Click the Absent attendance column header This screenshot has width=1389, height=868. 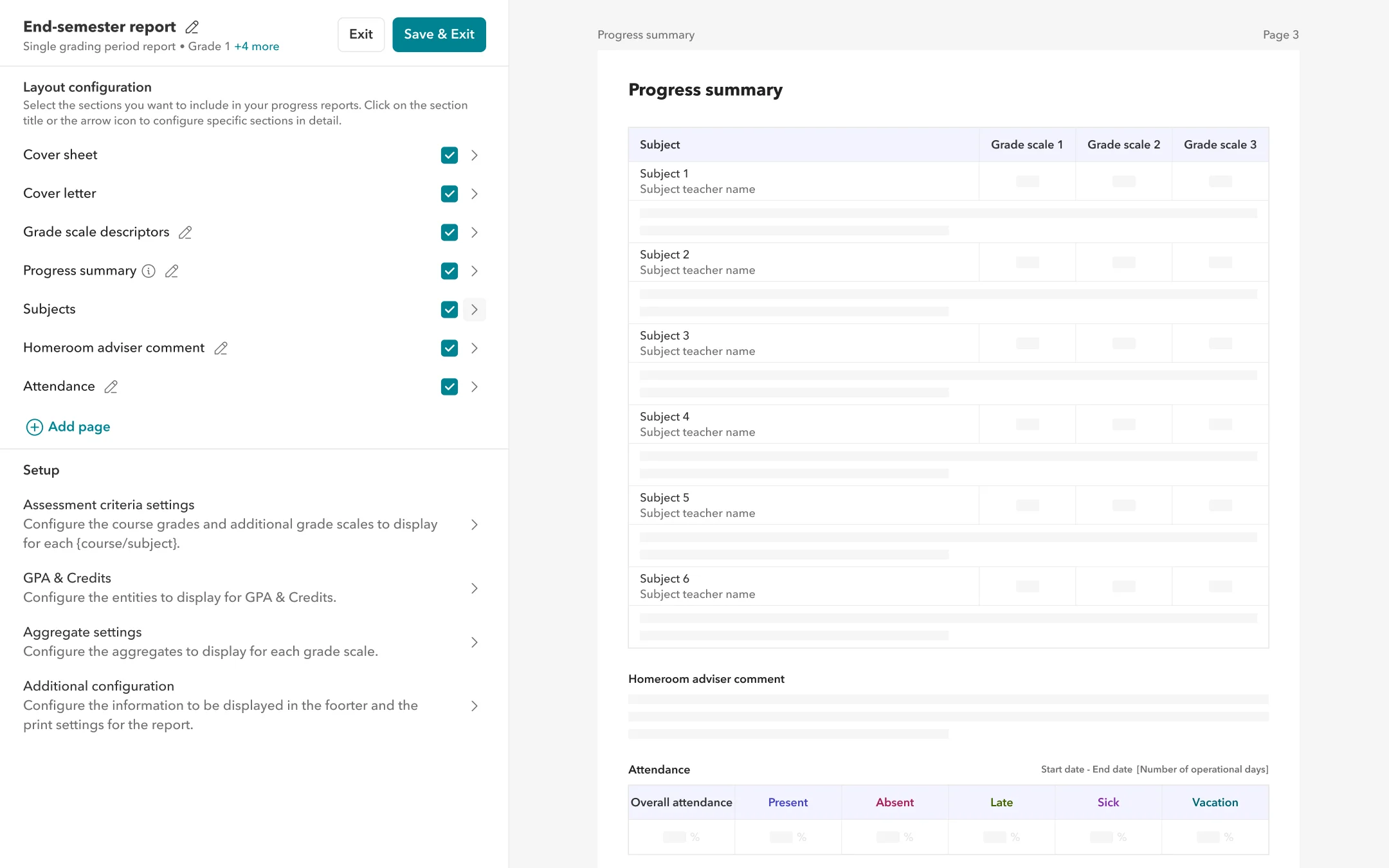tap(894, 802)
